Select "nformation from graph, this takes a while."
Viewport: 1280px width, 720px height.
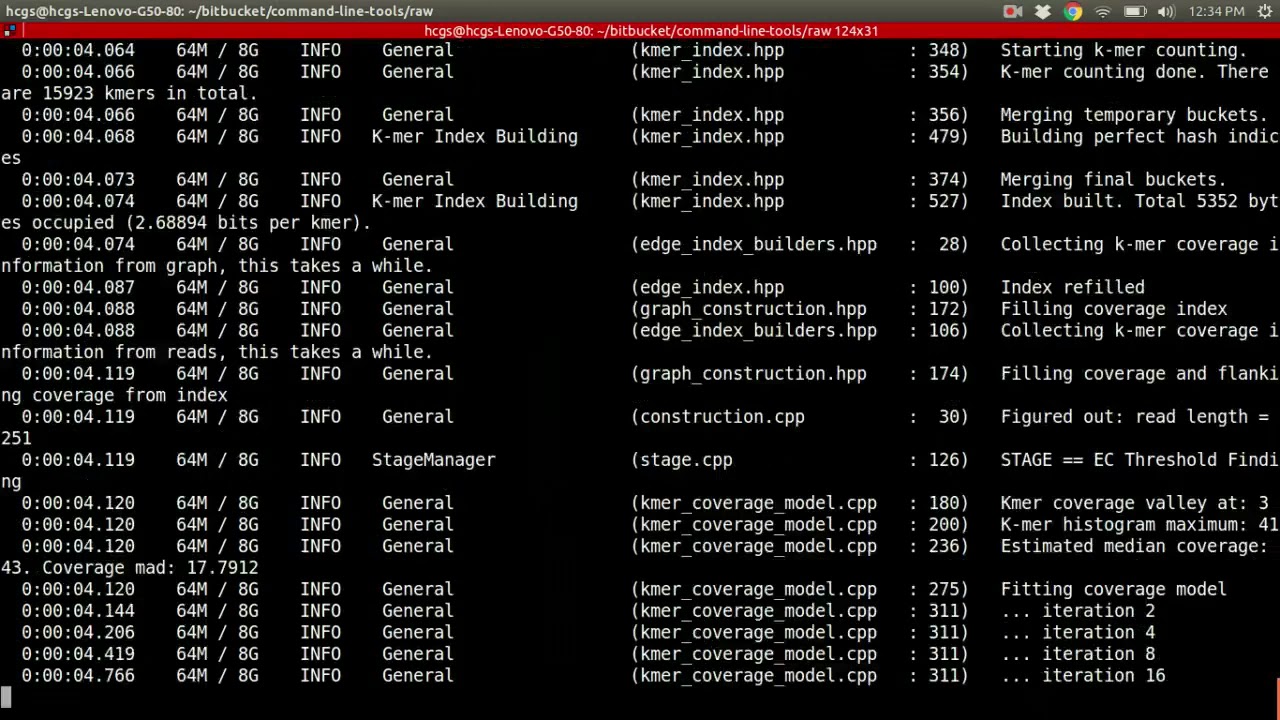(x=217, y=266)
